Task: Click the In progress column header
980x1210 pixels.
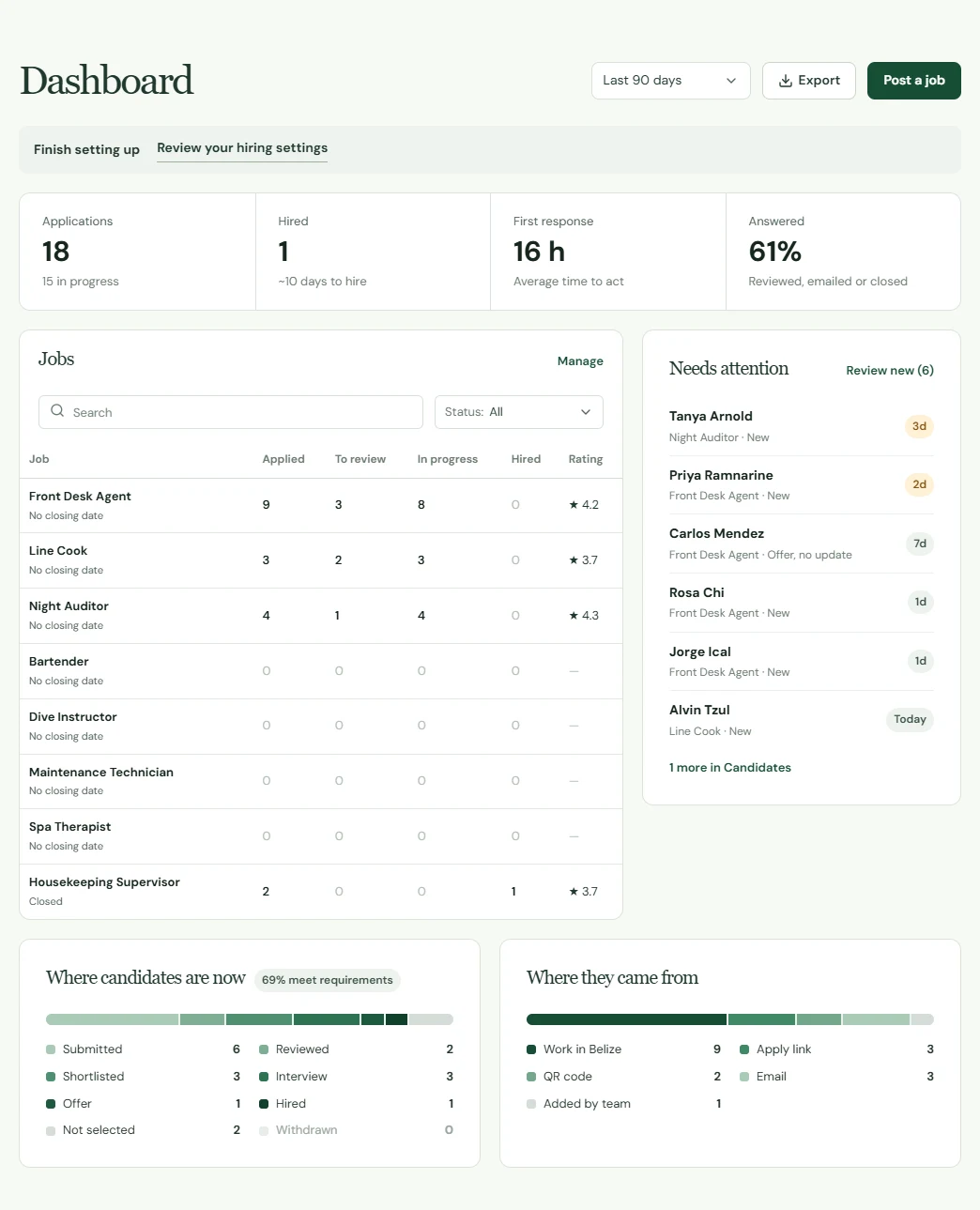Action: pos(448,459)
